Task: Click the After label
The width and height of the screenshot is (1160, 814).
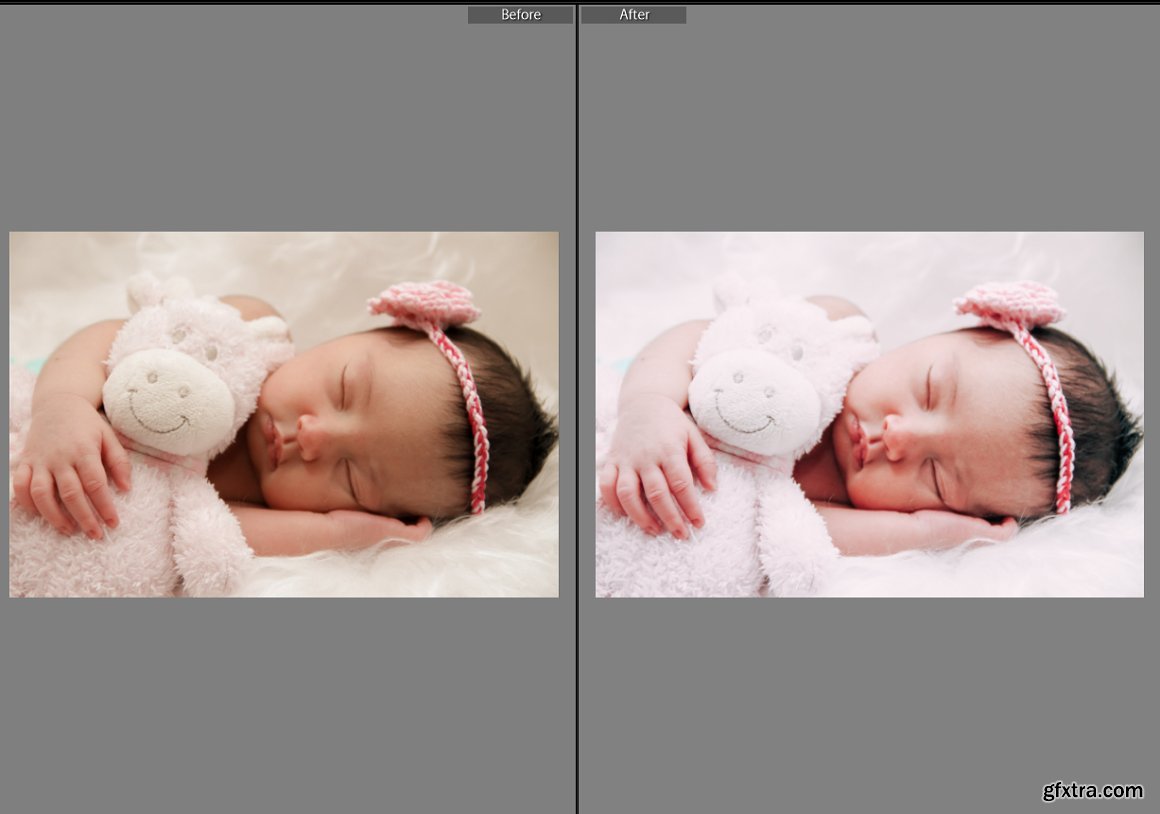Action: tap(634, 15)
